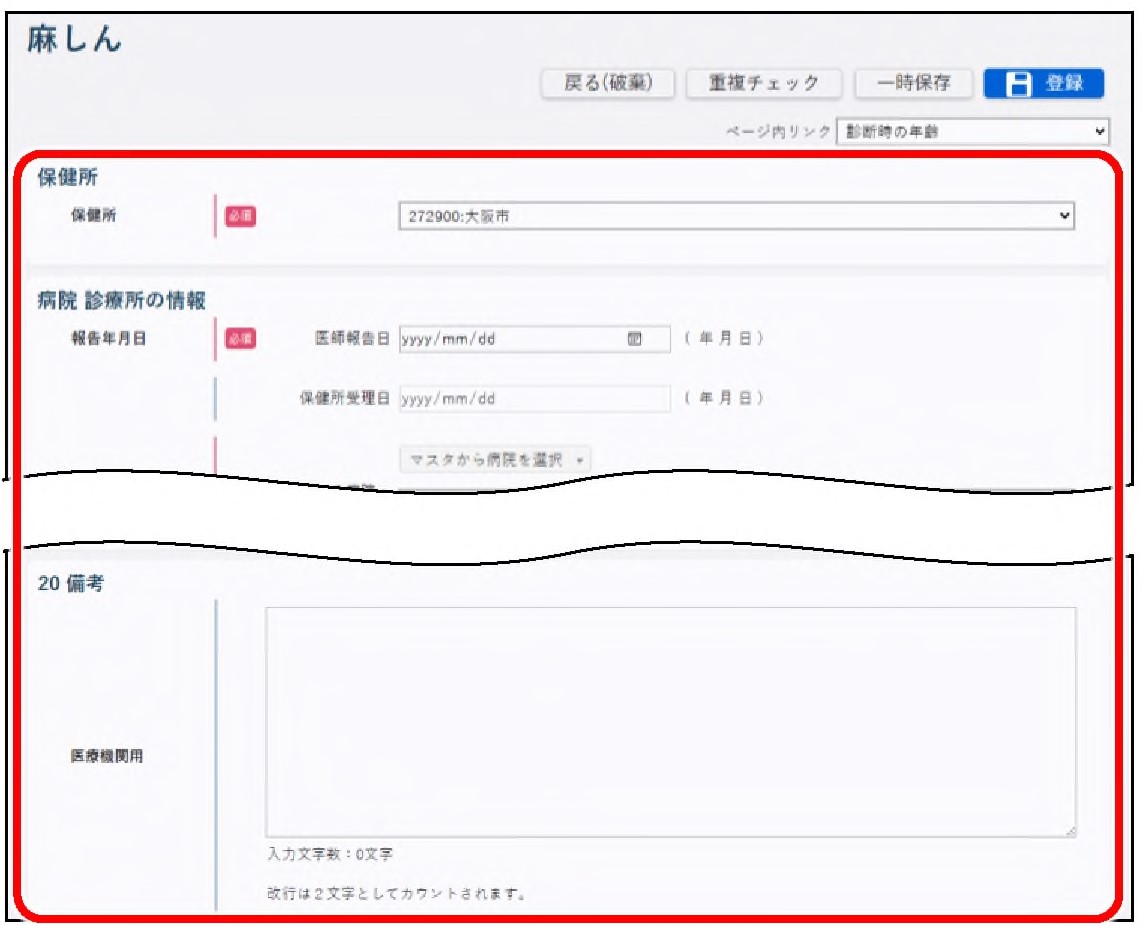Click the 医療機関用 field label
This screenshot has height=926, width=1142.
(x=106, y=757)
